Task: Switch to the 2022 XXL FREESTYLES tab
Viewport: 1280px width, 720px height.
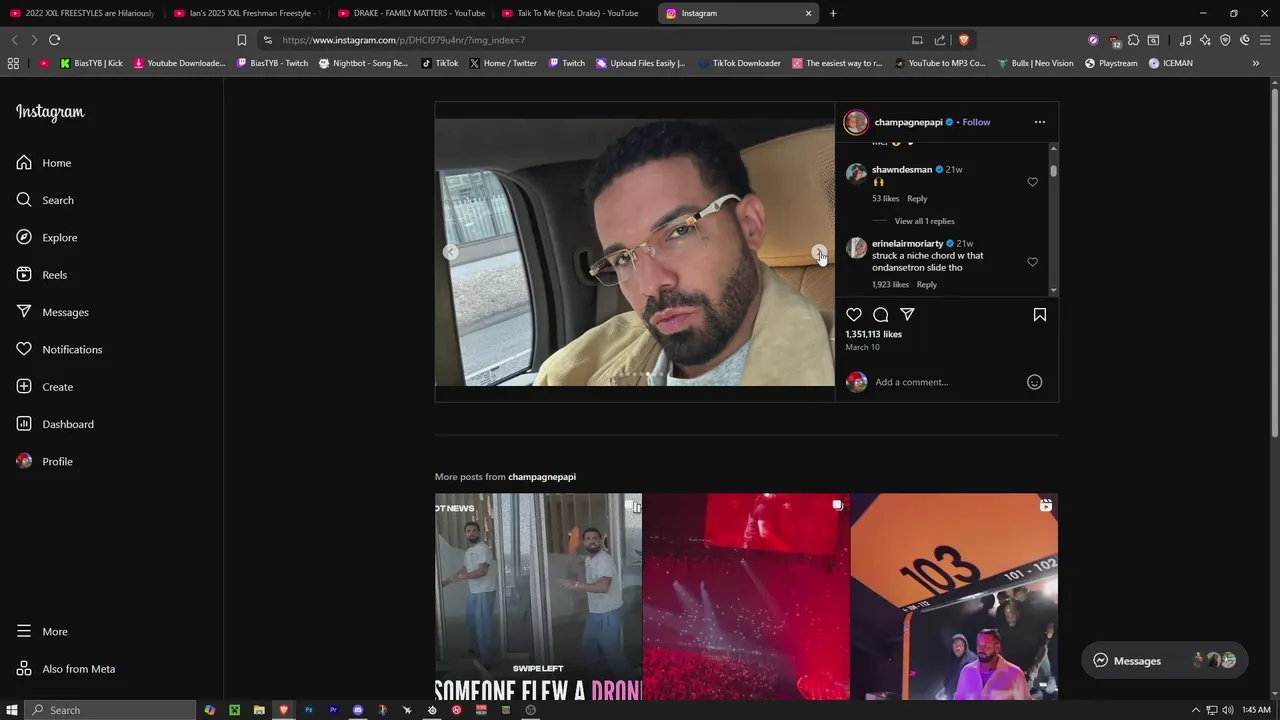Action: [82, 13]
